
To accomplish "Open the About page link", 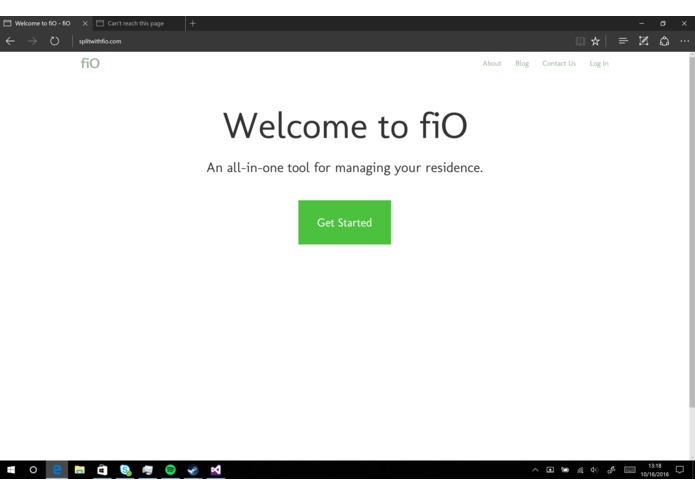I will click(x=492, y=63).
